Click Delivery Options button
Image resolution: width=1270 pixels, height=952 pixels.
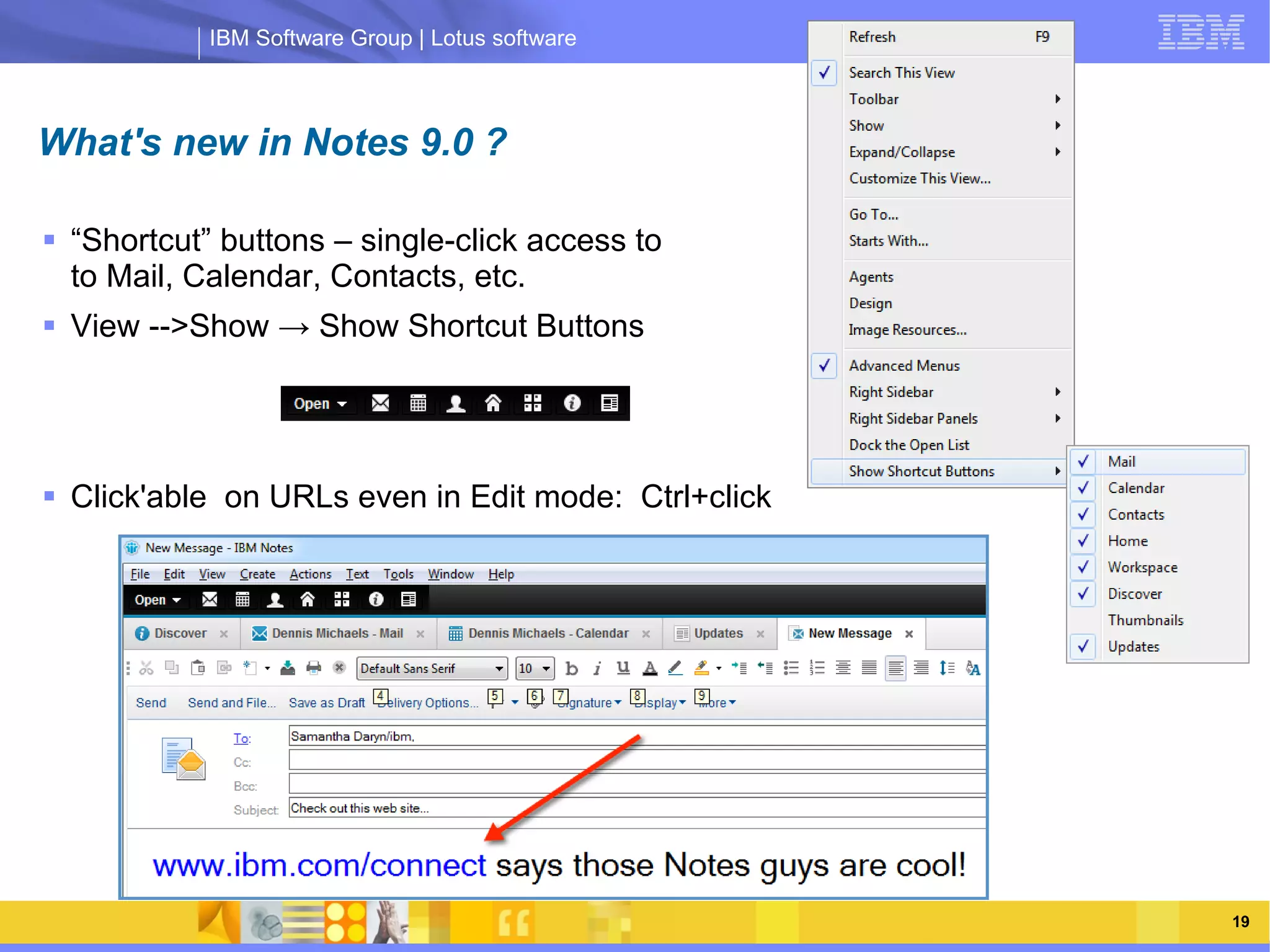(428, 703)
